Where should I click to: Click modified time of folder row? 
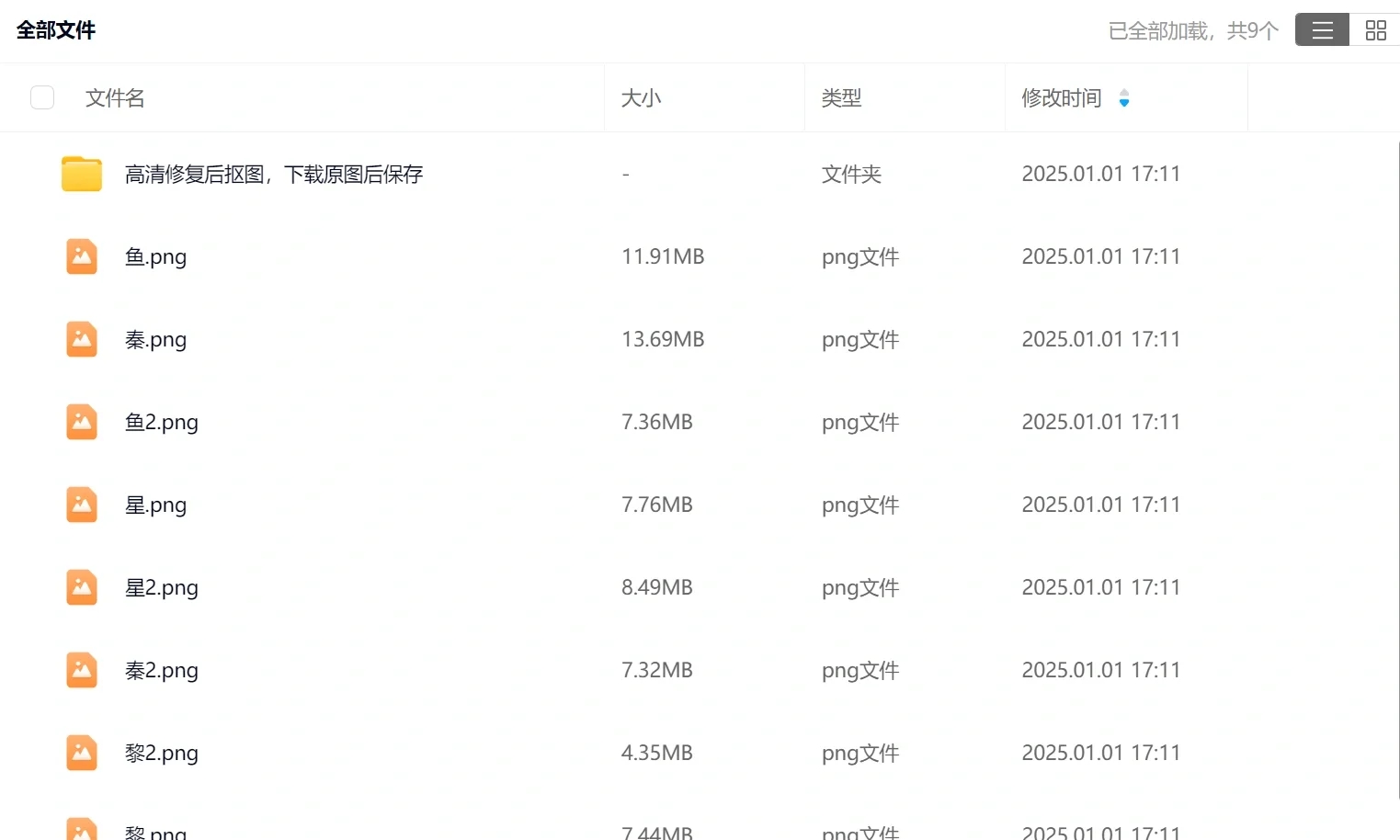pyautogui.click(x=1101, y=174)
